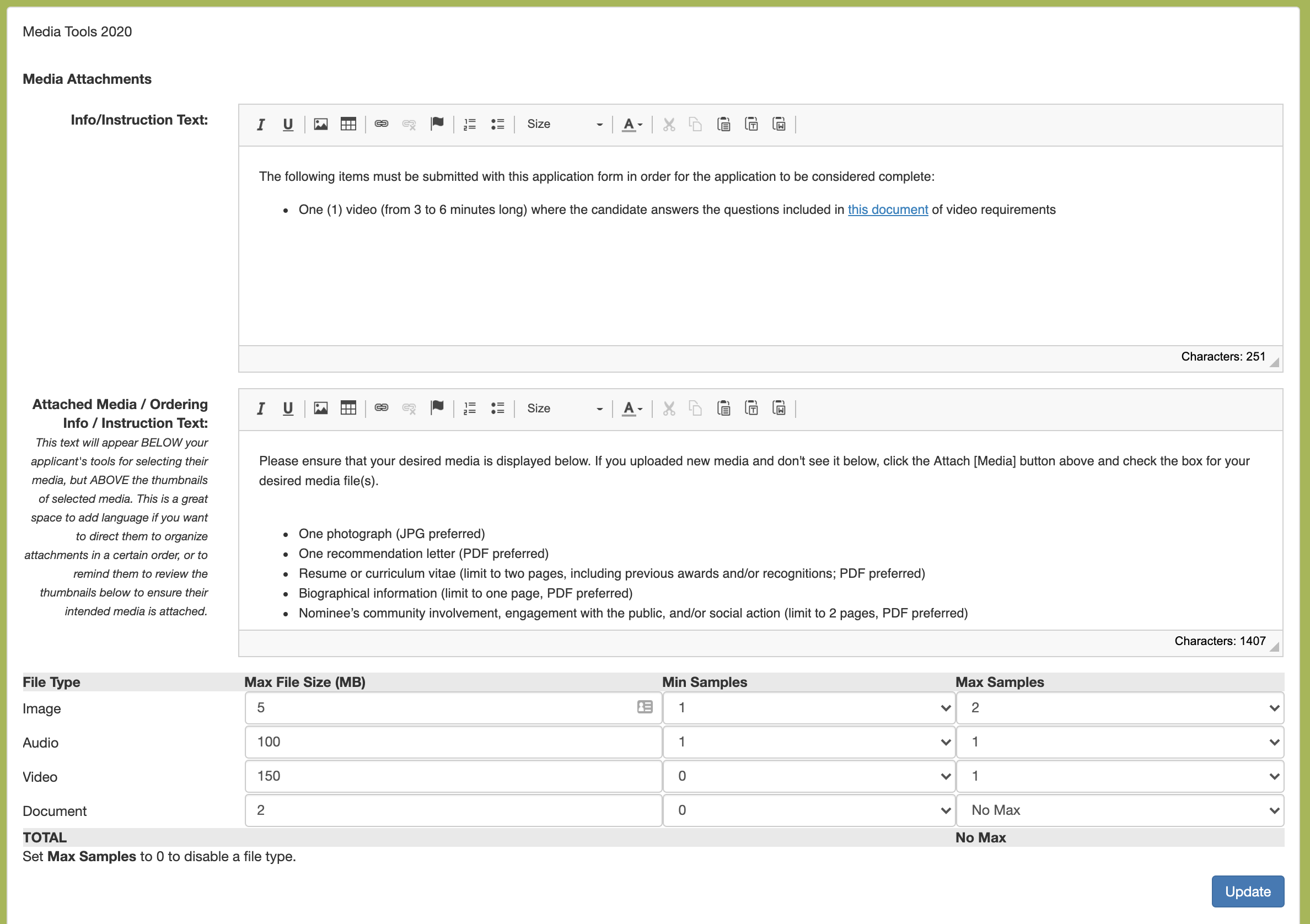This screenshot has height=924, width=1310.
Task: Insert link in Attached Media text editor
Action: (x=381, y=409)
